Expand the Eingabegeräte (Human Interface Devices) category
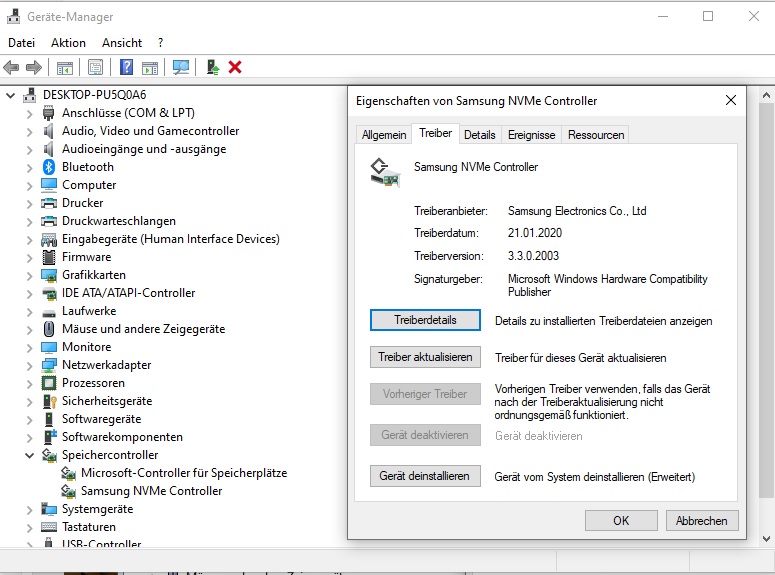This screenshot has height=575, width=775. tap(29, 240)
